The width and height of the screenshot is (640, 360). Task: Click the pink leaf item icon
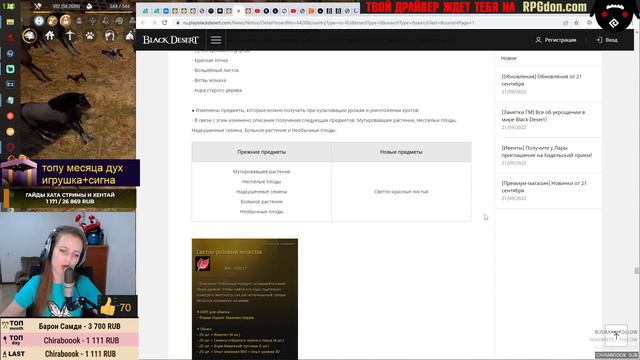203,264
